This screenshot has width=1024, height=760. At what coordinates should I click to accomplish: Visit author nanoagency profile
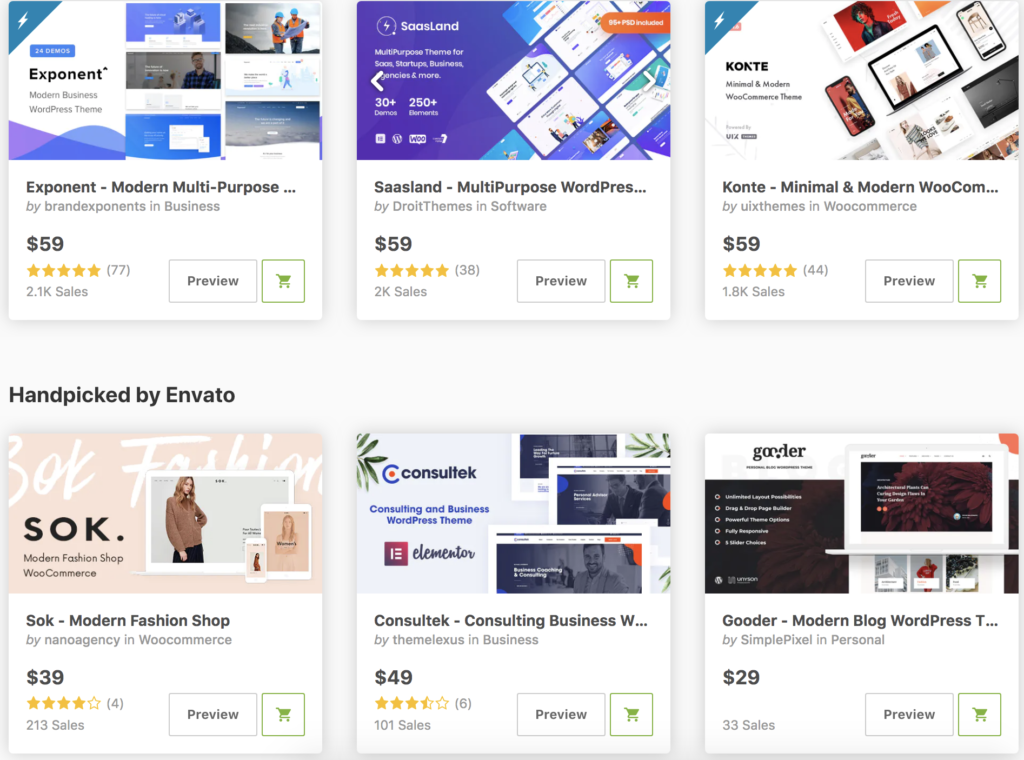point(82,640)
